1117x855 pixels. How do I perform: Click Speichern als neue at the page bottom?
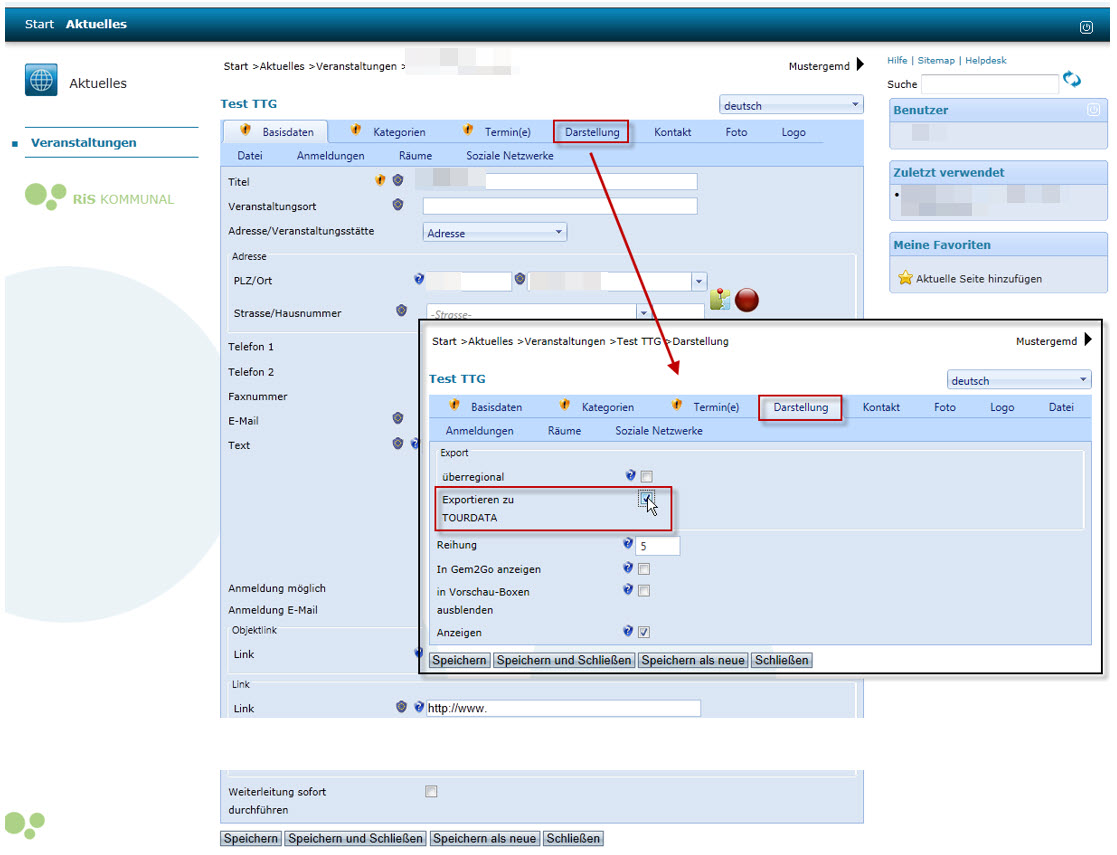coord(484,838)
